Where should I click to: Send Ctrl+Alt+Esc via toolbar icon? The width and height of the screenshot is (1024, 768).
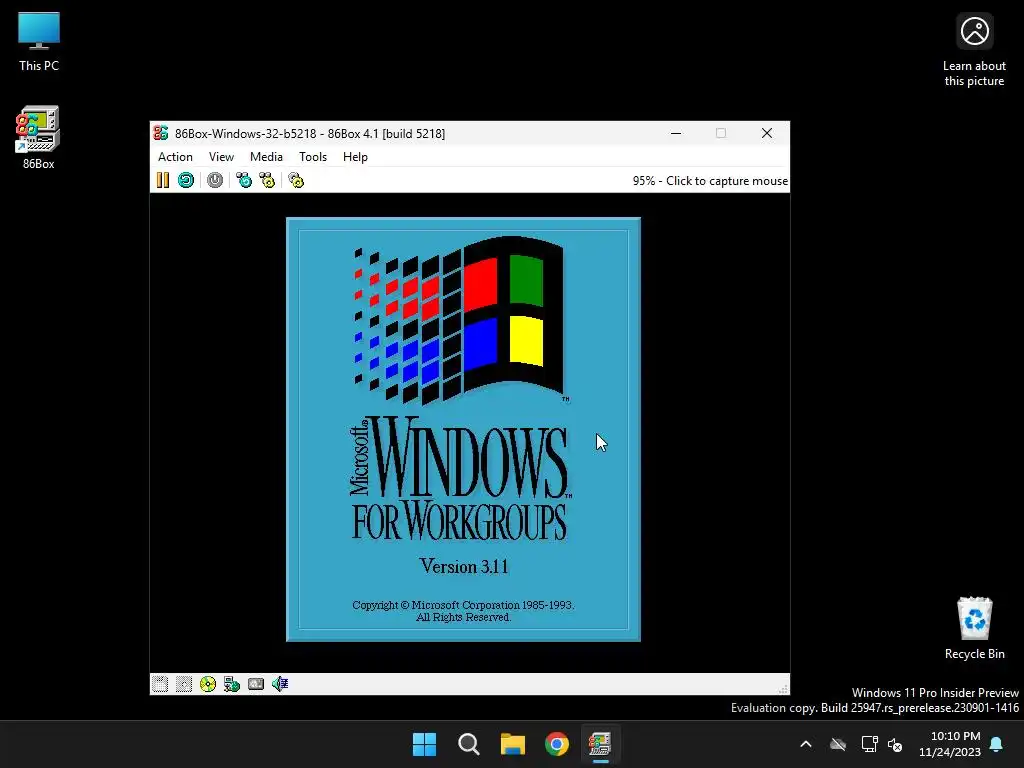267,180
